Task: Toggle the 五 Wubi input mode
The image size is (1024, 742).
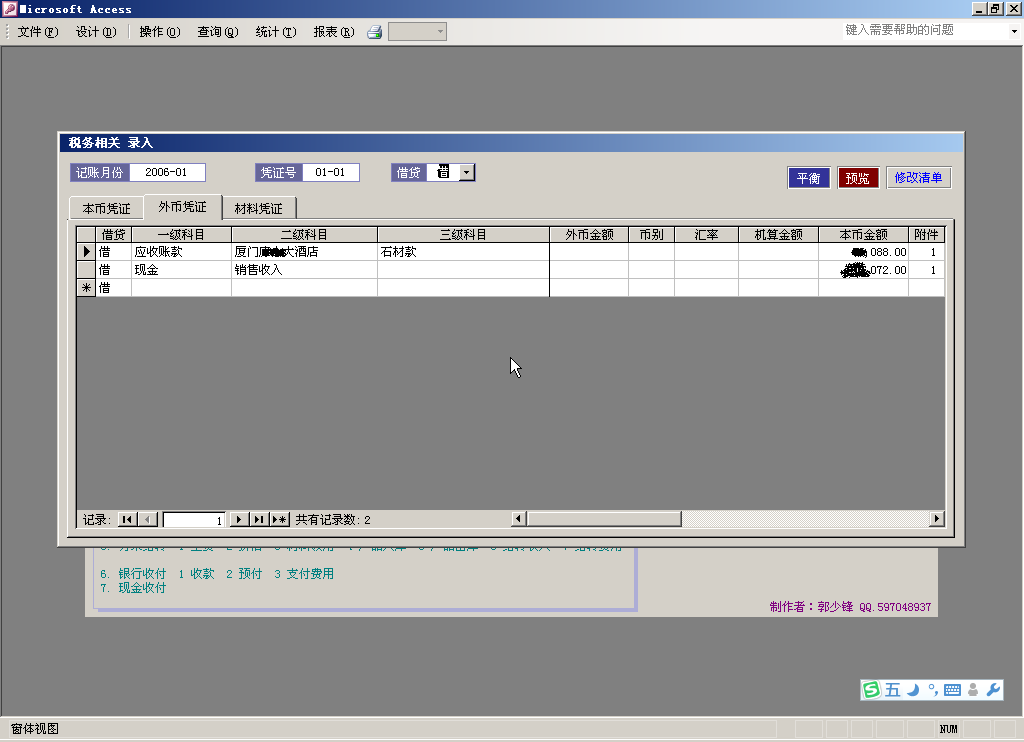Action: (893, 690)
